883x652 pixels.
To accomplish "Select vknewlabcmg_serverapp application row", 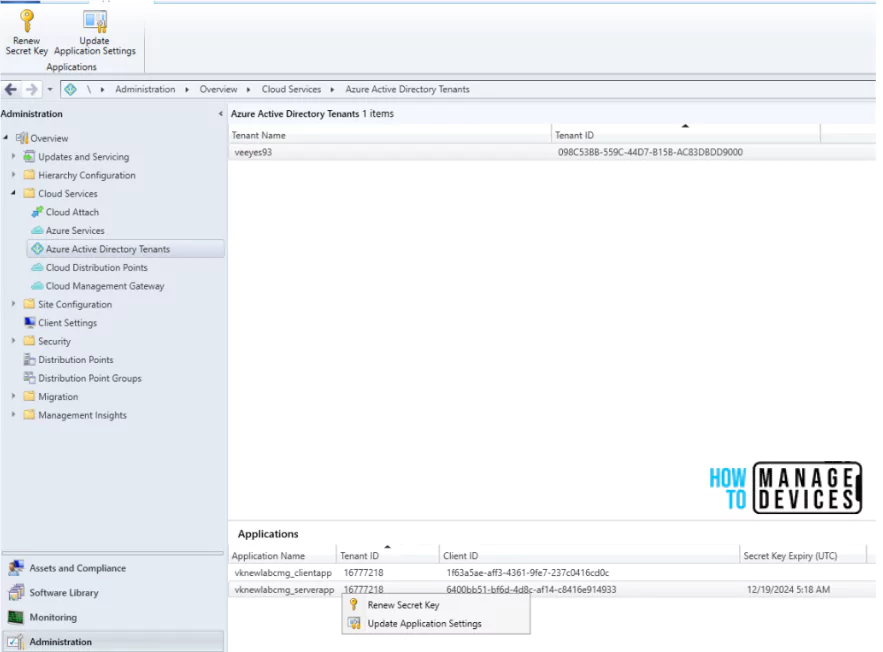I will (552, 590).
